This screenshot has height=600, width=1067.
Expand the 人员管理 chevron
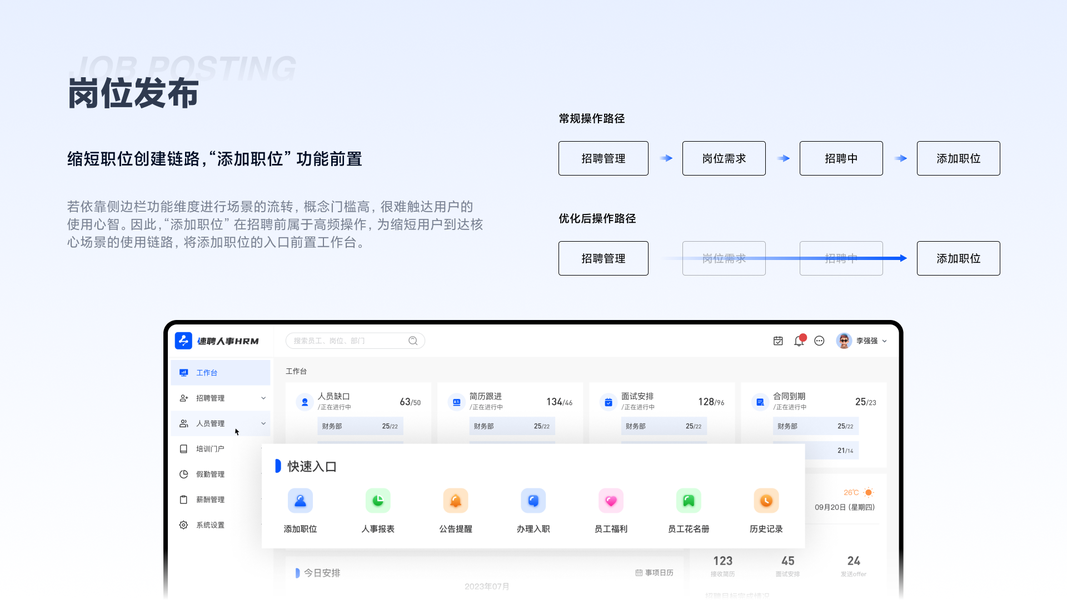click(x=263, y=423)
